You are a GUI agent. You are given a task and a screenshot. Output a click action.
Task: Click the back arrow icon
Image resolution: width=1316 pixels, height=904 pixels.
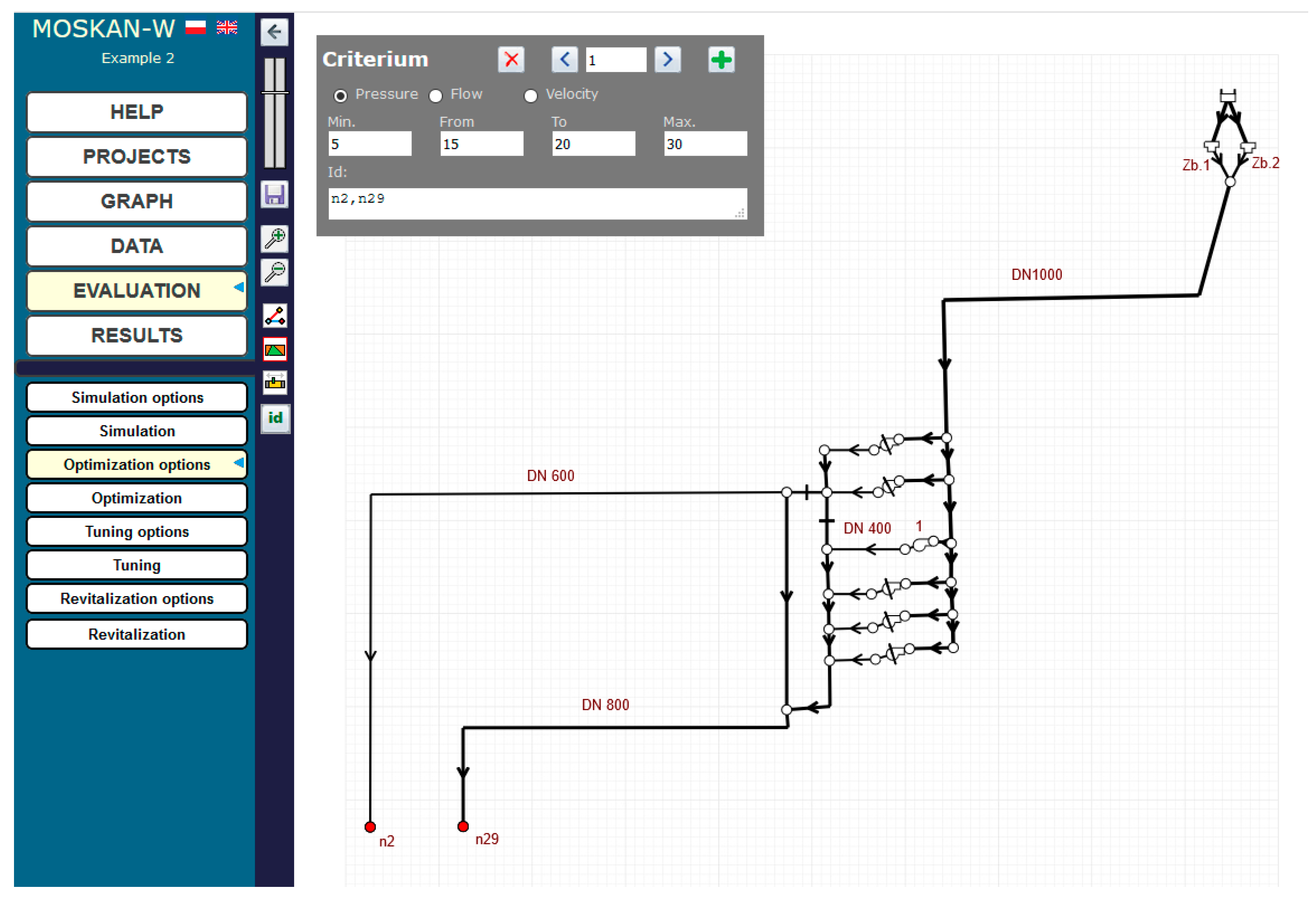274,32
